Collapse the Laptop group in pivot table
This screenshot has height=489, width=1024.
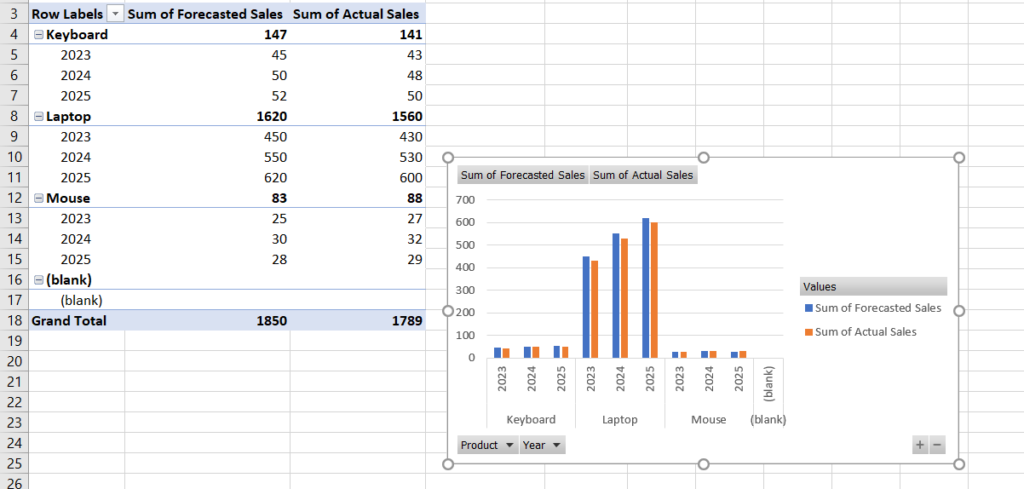(x=39, y=116)
